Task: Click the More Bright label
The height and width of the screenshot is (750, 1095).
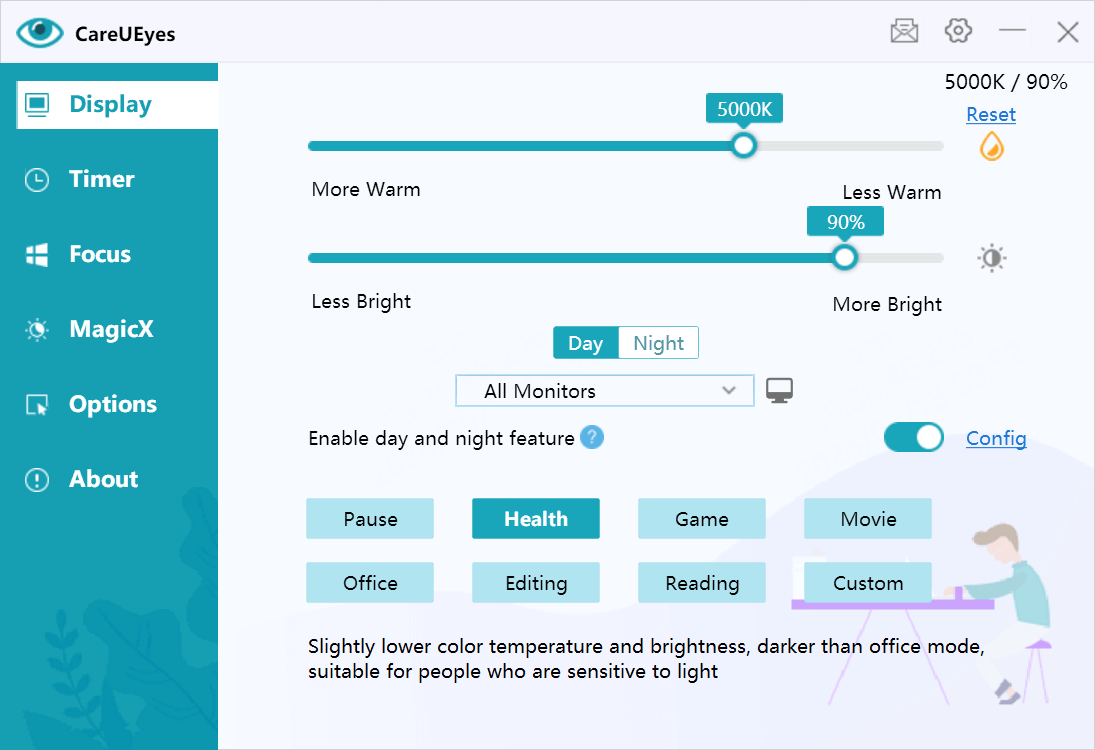Action: click(887, 304)
